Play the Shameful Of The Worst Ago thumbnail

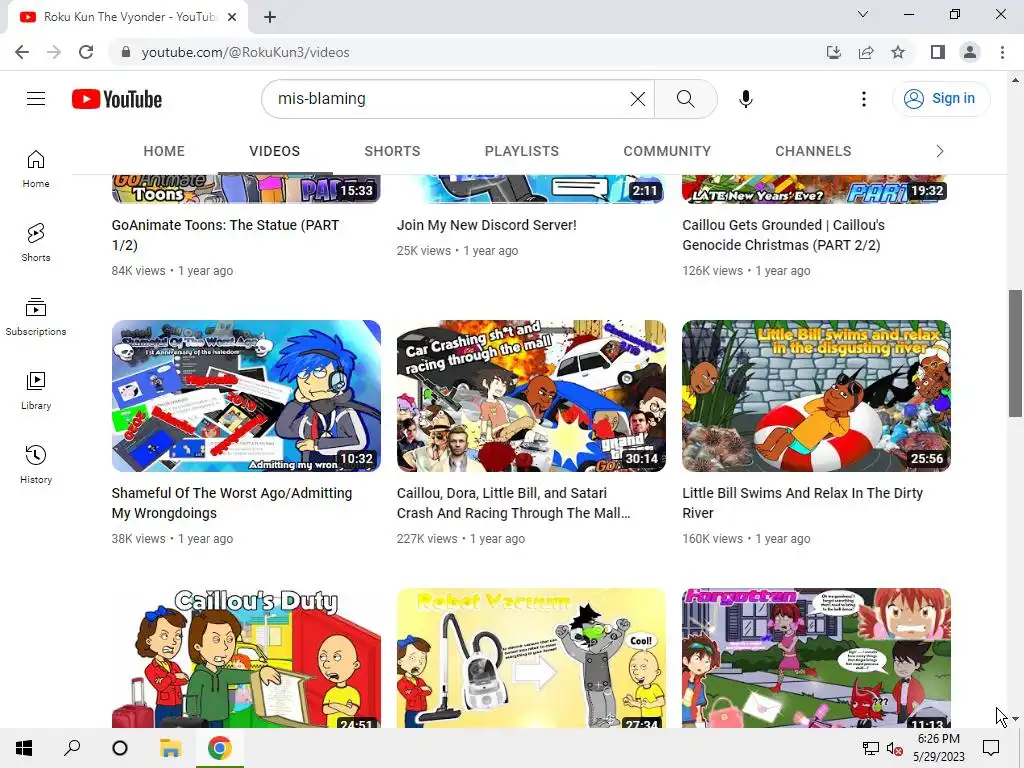(x=246, y=396)
